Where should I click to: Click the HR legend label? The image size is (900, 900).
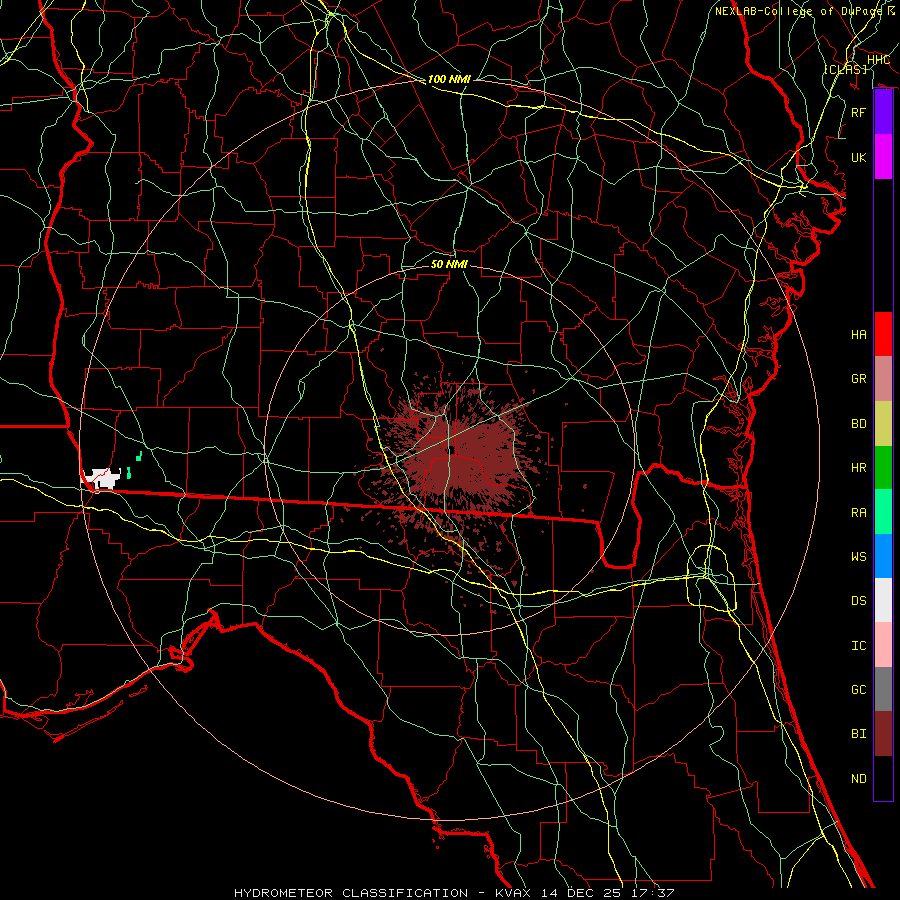coord(859,468)
